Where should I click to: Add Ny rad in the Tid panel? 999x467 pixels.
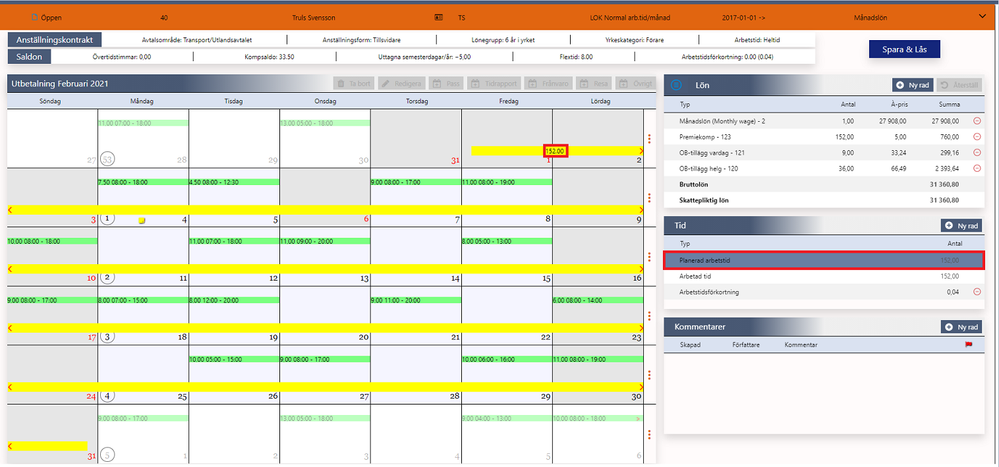(961, 226)
